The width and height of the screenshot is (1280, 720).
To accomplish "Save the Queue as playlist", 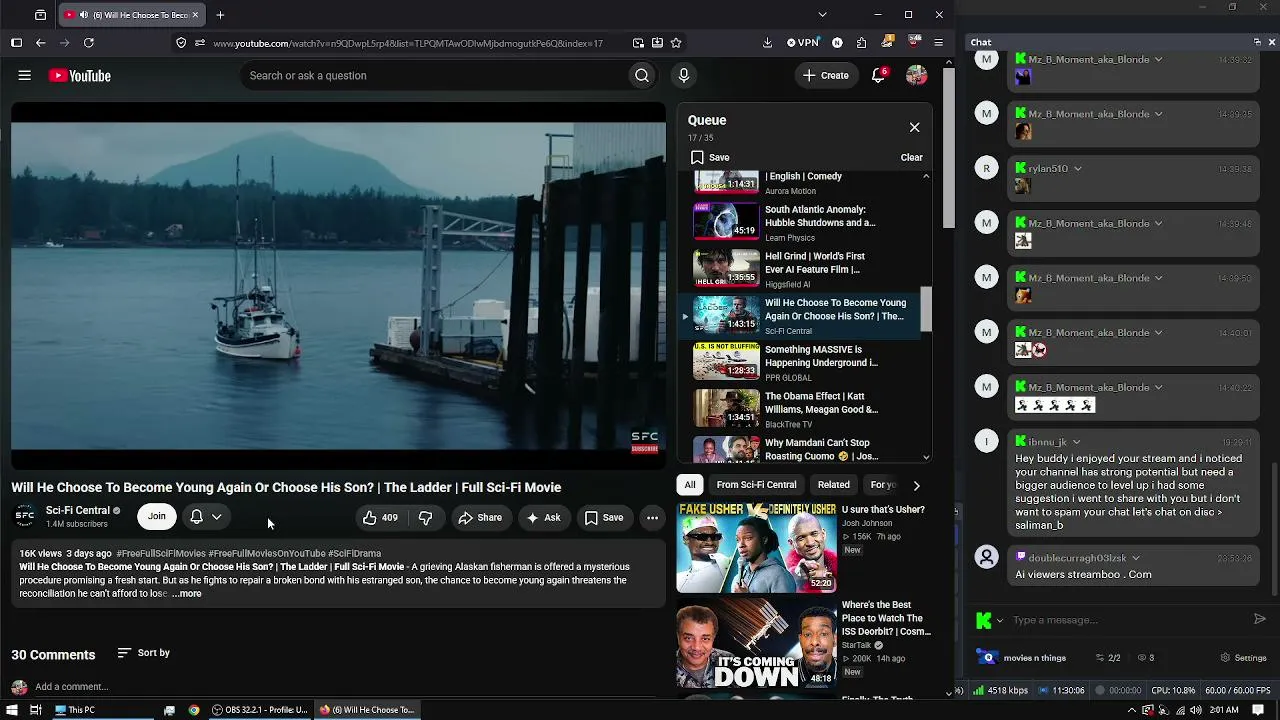I will 710,157.
